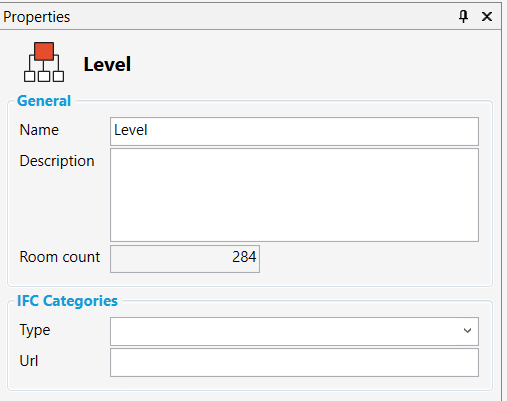The width and height of the screenshot is (507, 401).
Task: Open the Type dropdown arrow
Action: pyautogui.click(x=467, y=331)
